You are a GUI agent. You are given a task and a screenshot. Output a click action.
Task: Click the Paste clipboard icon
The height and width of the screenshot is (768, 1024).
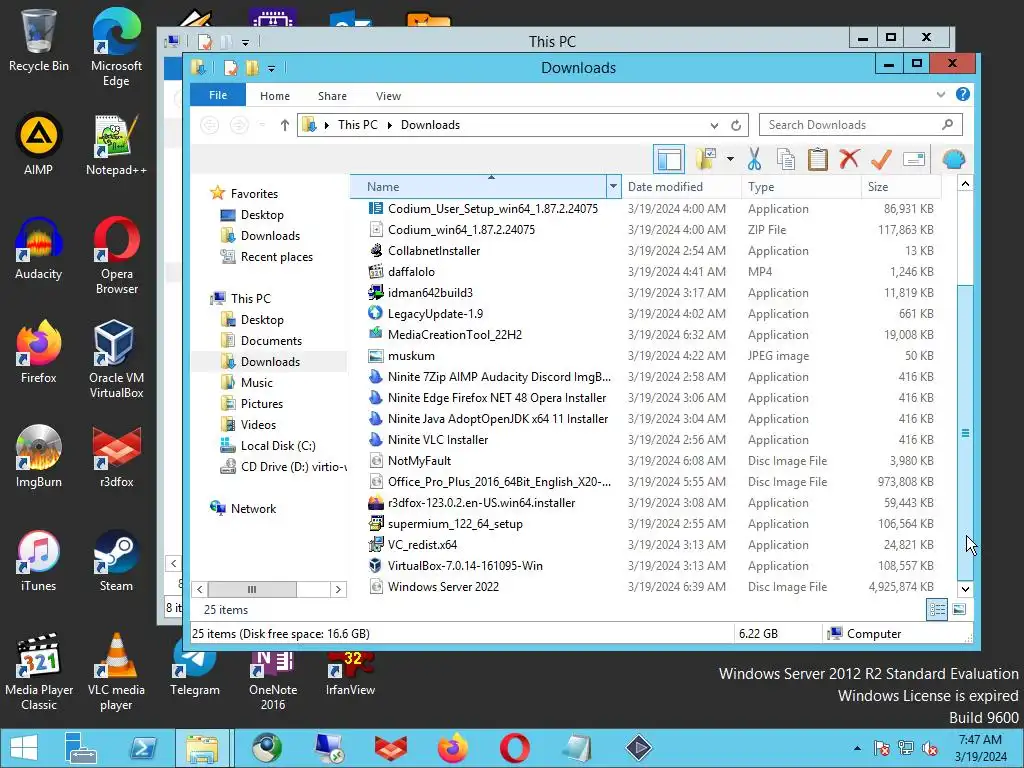[x=818, y=159]
